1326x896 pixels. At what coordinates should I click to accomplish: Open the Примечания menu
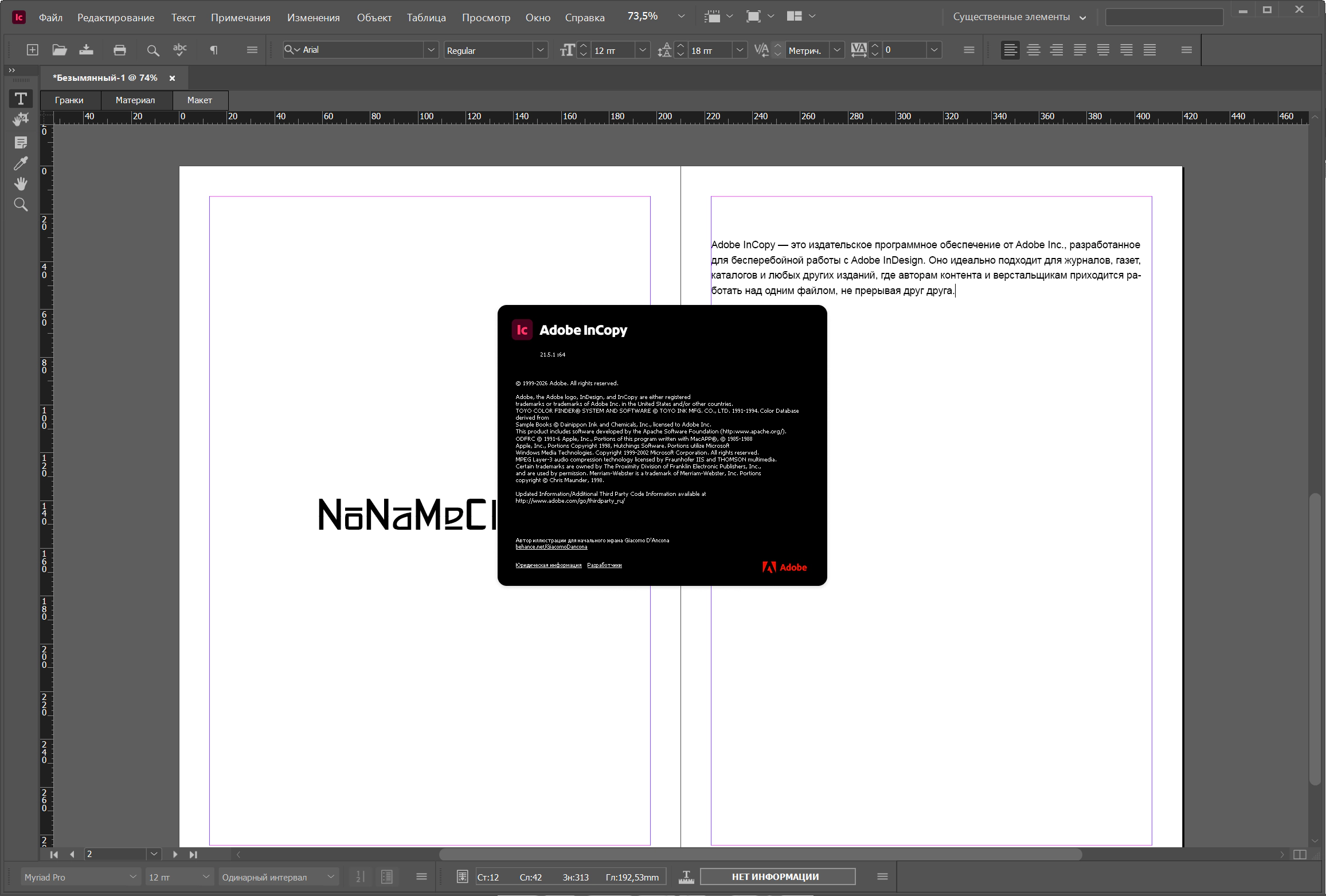[x=241, y=18]
